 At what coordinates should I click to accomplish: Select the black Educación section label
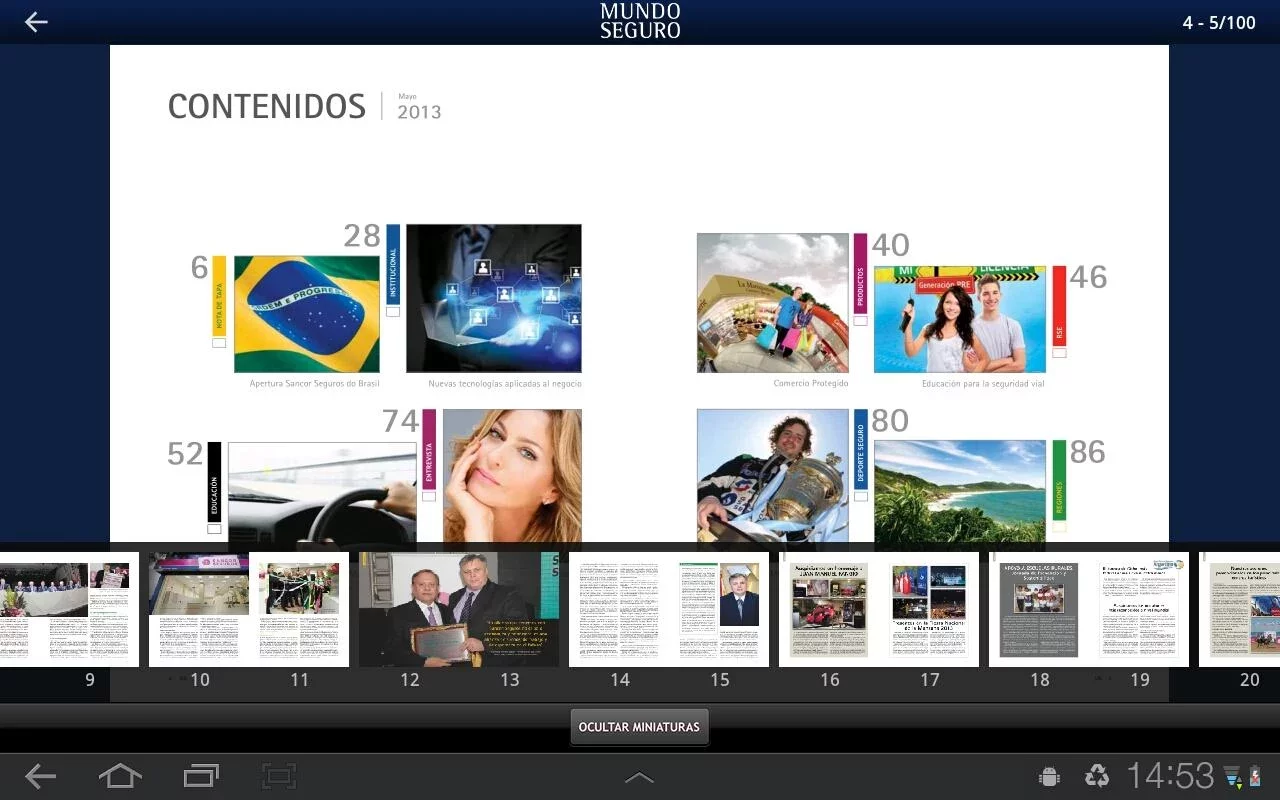coord(214,482)
